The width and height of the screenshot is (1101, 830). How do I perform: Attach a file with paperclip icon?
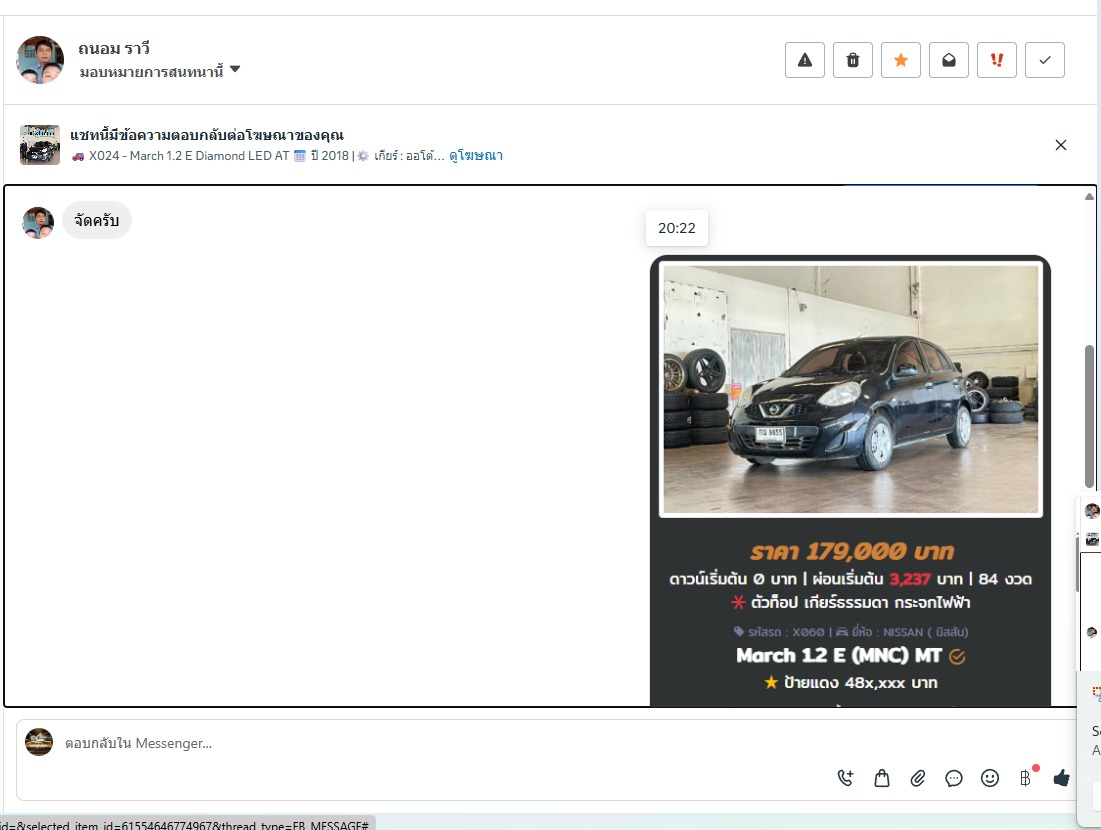point(918,778)
